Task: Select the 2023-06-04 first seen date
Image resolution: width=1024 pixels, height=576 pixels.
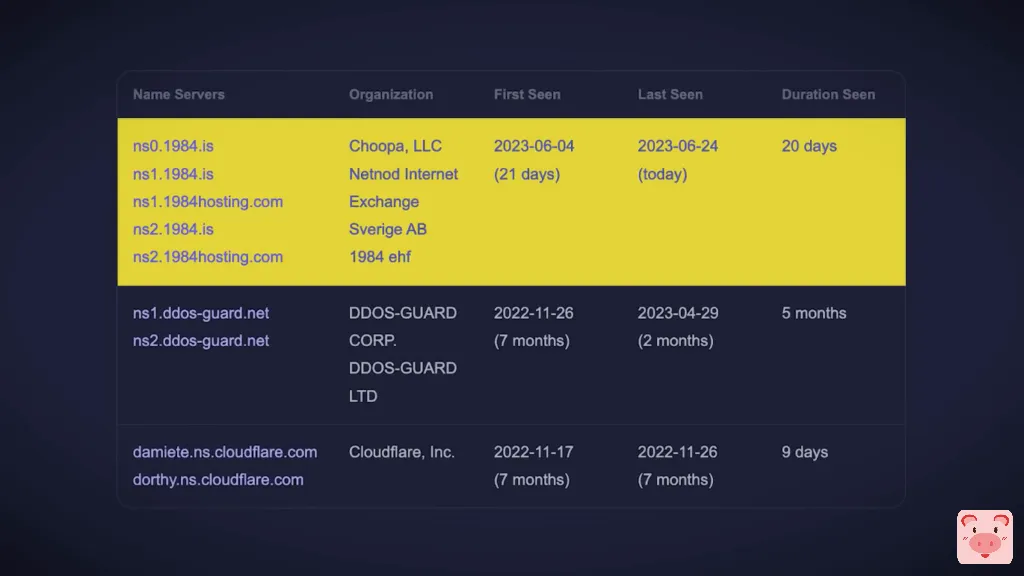Action: click(534, 146)
